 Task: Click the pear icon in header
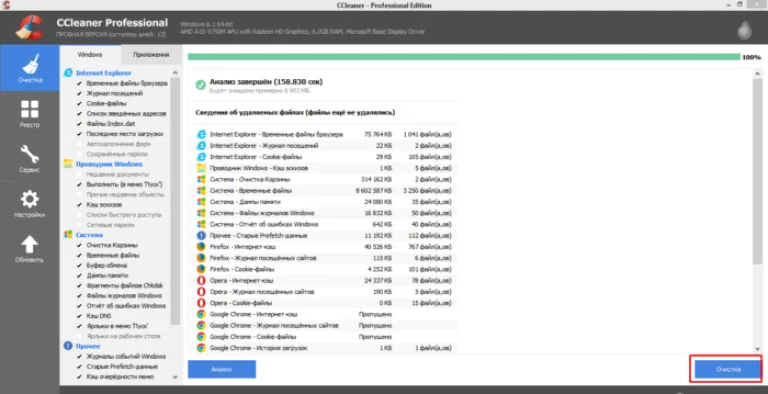click(744, 29)
